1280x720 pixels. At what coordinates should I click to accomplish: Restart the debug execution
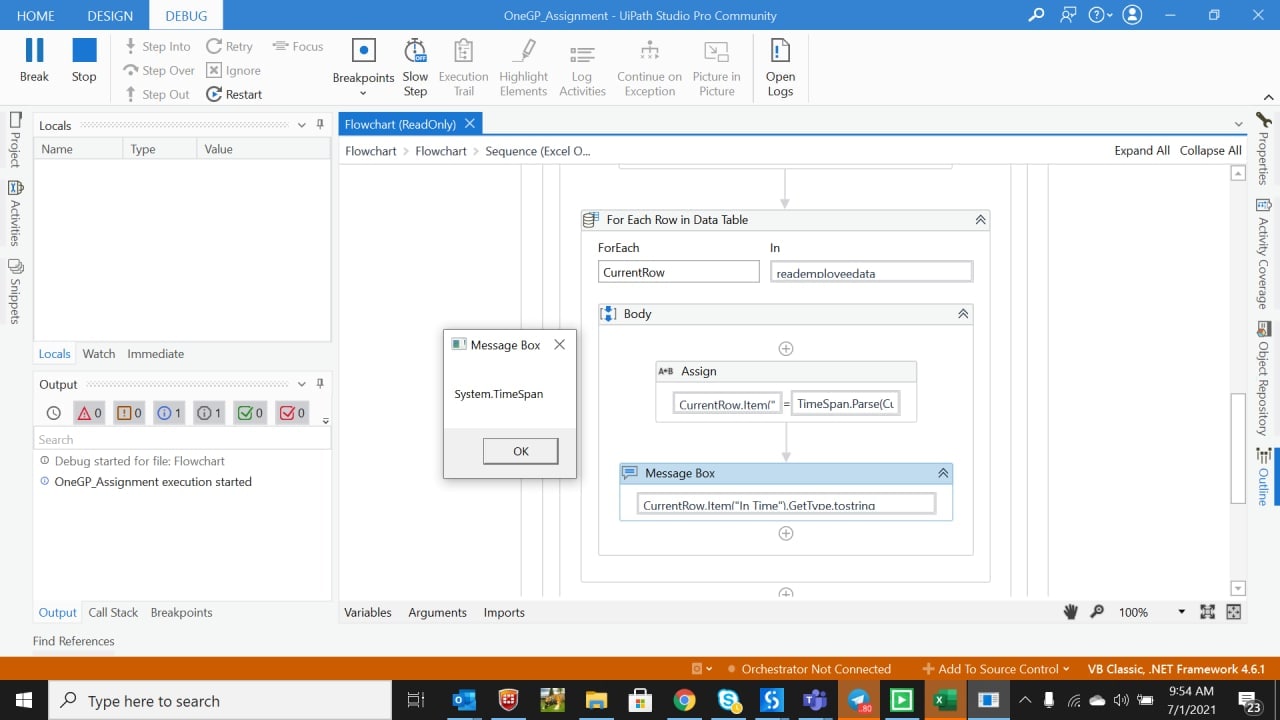point(234,94)
